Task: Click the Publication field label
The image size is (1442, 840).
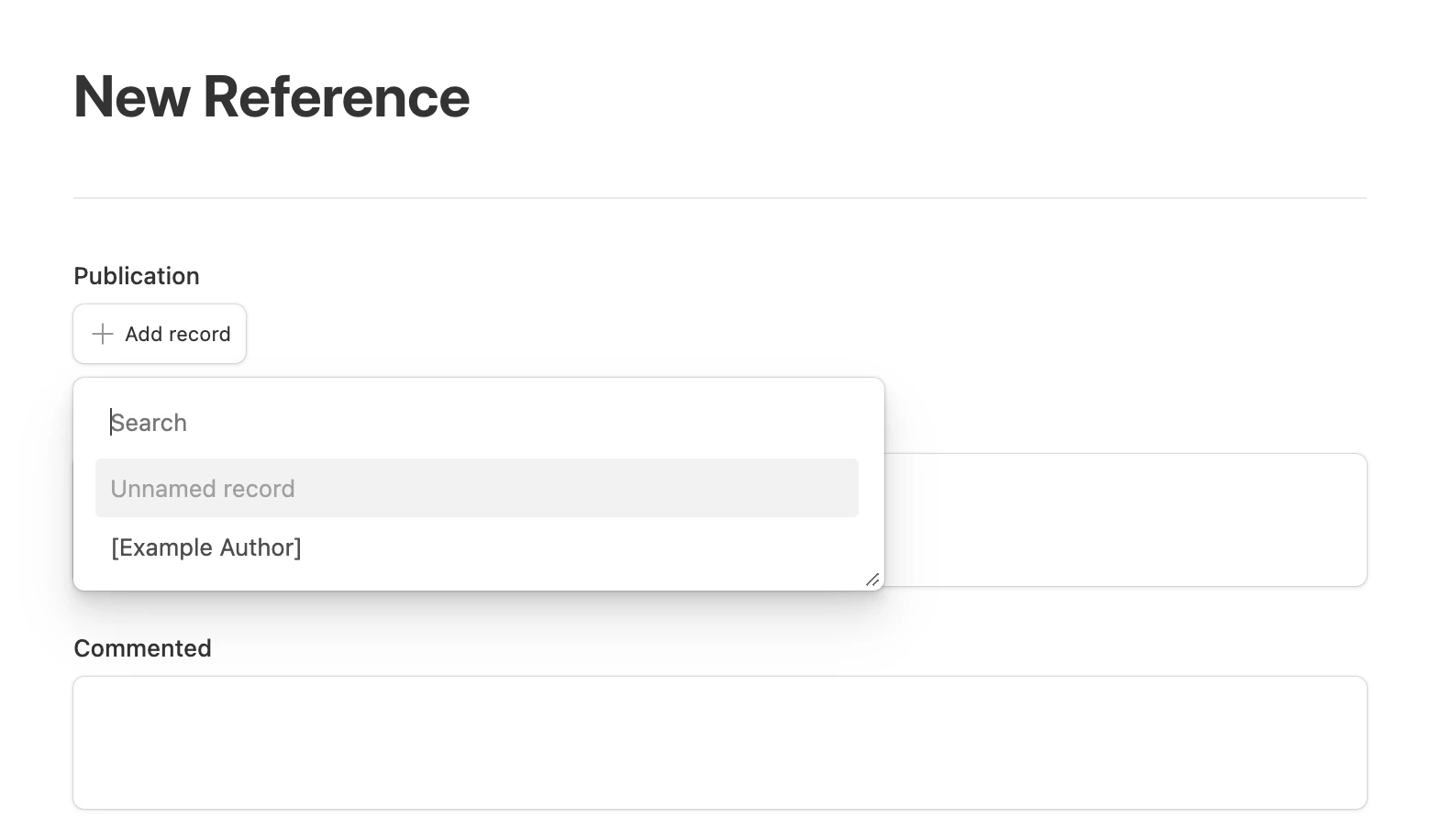Action: pyautogui.click(x=137, y=276)
